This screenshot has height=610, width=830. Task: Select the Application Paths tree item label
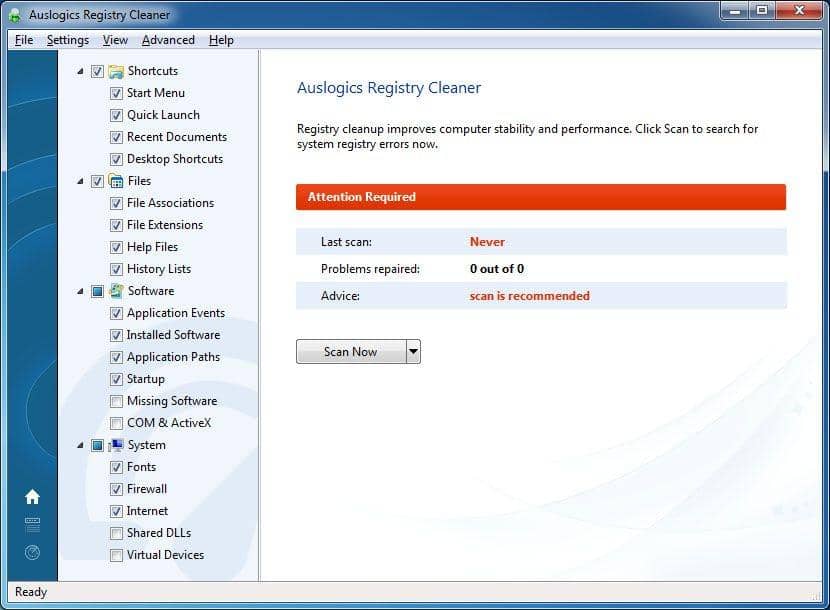pos(173,357)
